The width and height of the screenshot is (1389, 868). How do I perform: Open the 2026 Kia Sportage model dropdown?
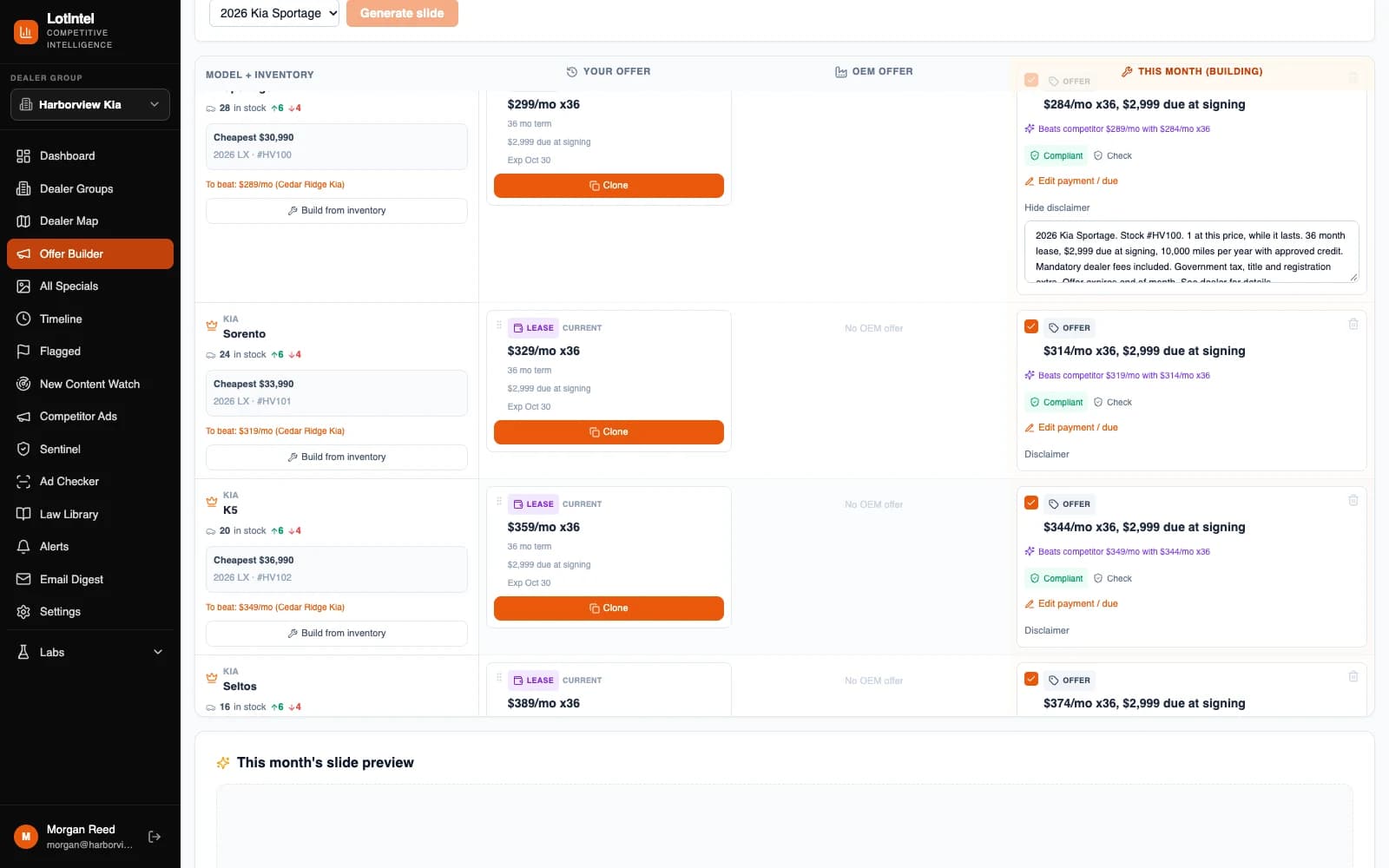[x=274, y=13]
